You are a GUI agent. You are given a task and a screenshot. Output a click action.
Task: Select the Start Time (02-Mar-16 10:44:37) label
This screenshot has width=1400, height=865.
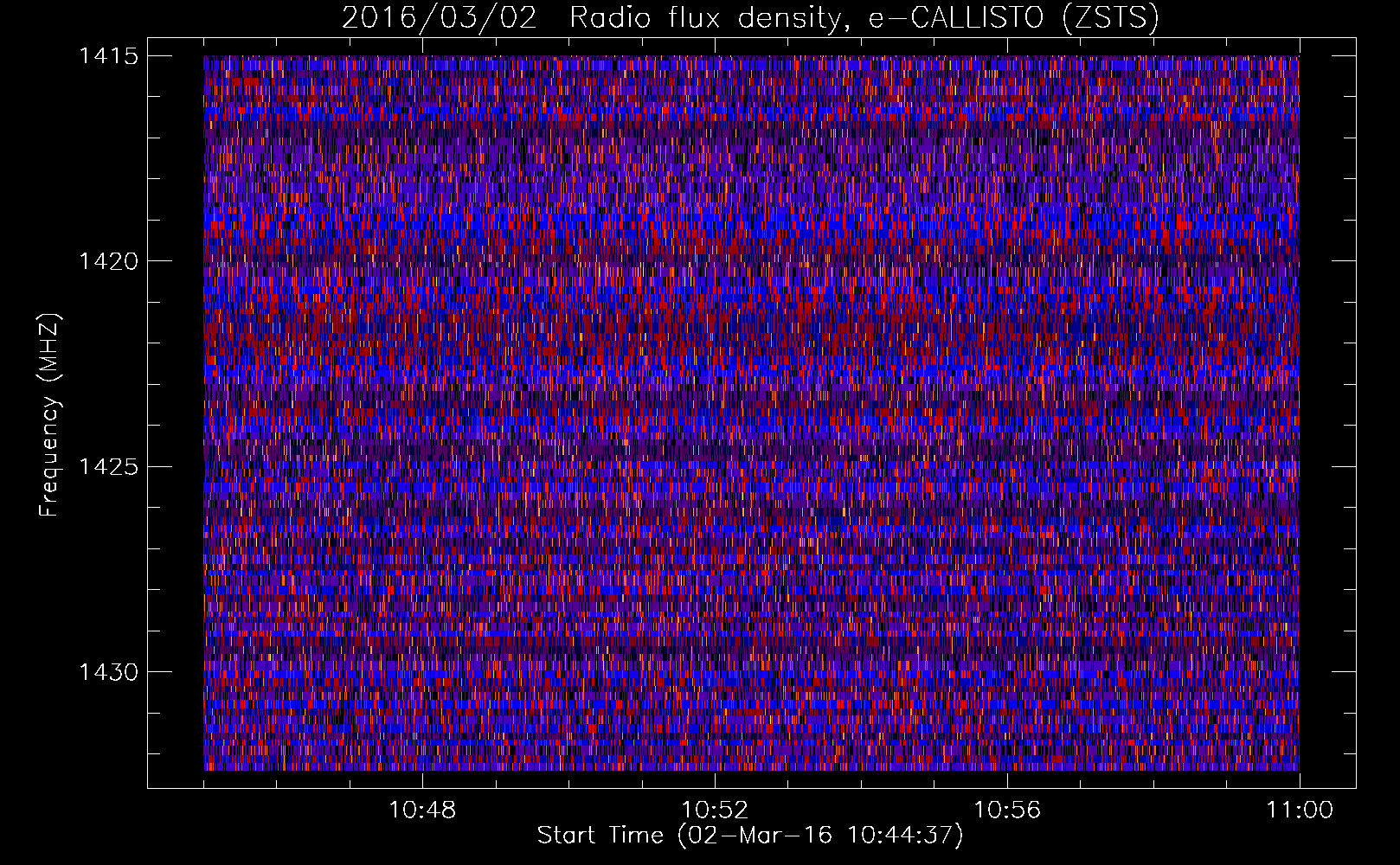(x=750, y=836)
